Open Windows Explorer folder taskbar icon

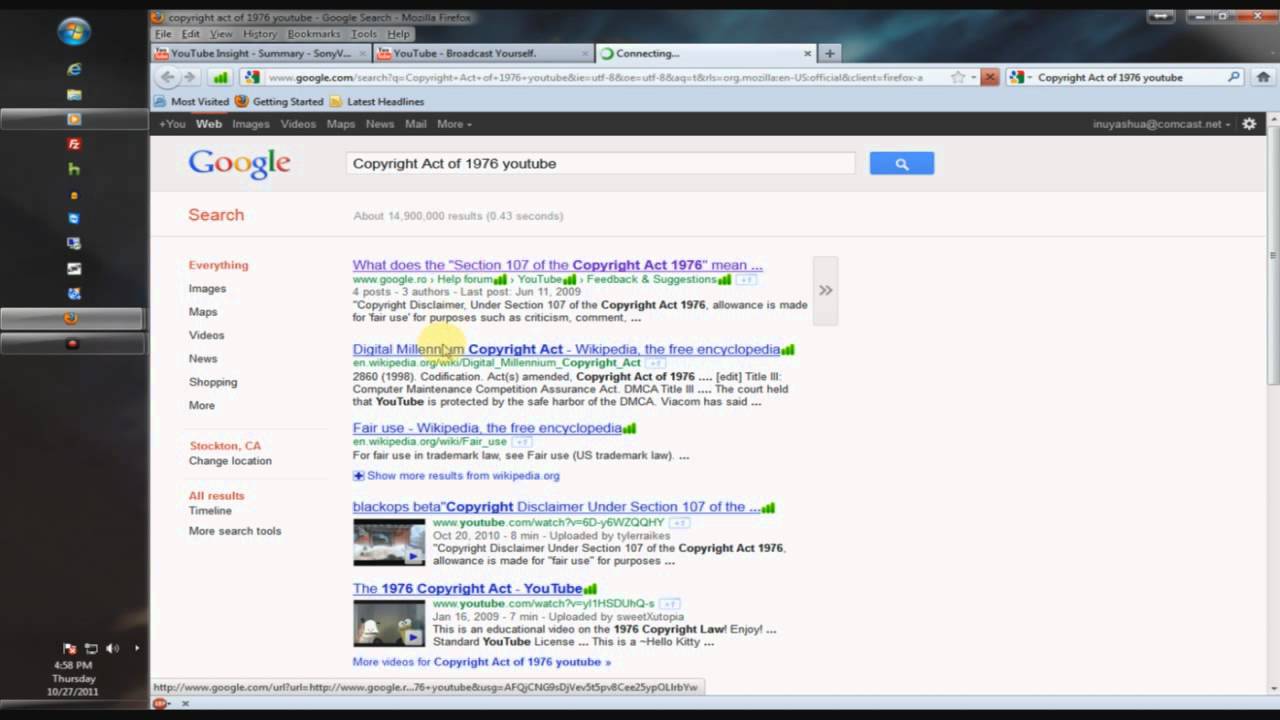click(74, 94)
